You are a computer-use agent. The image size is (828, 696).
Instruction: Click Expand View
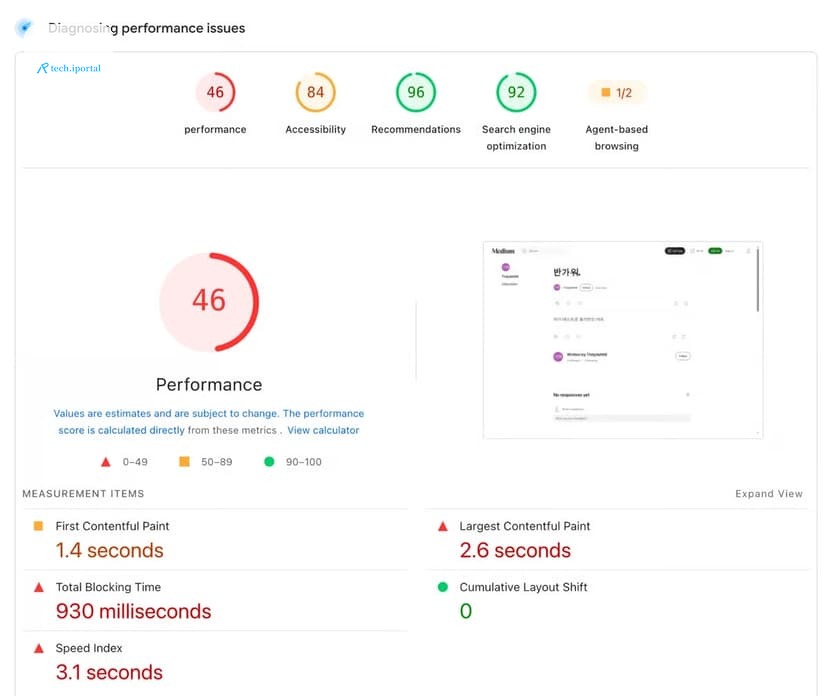(769, 494)
